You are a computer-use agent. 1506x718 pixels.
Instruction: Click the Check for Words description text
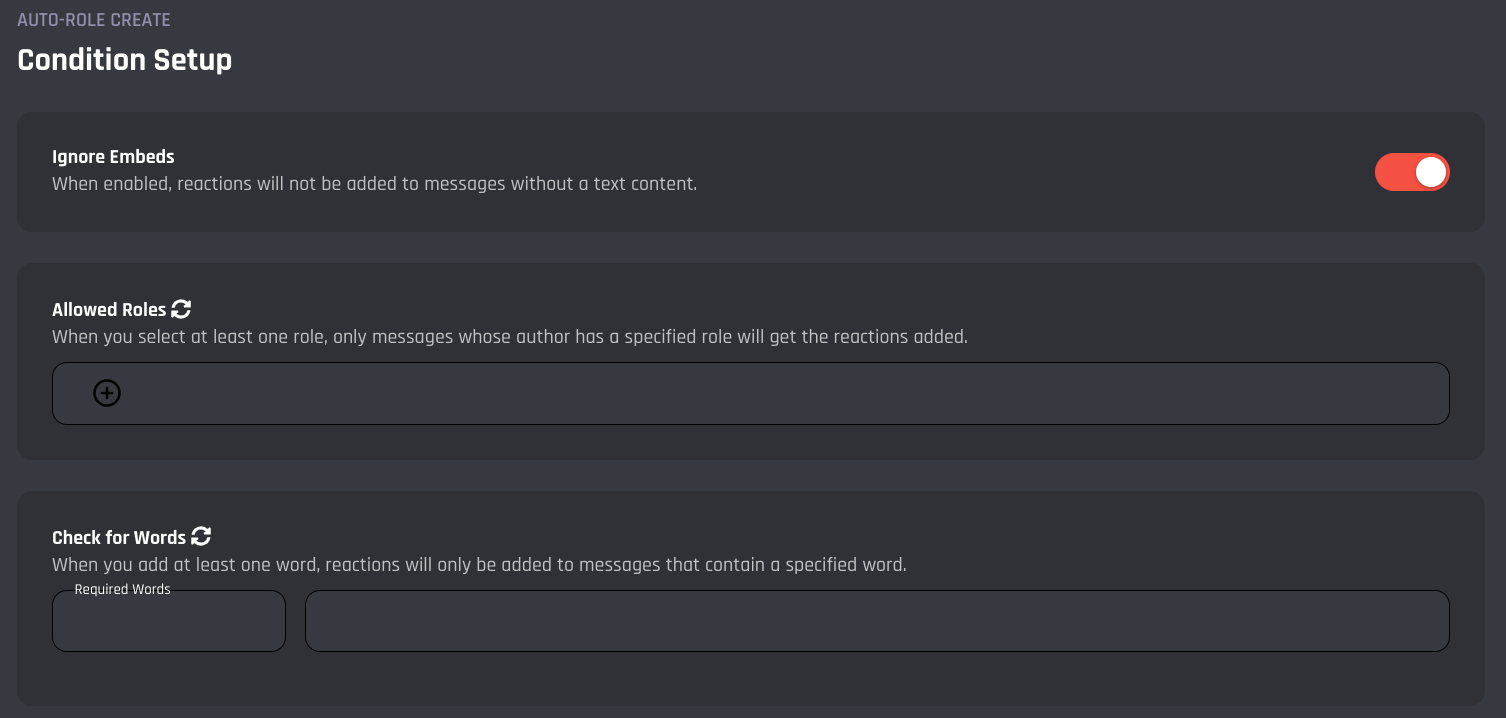pos(478,565)
